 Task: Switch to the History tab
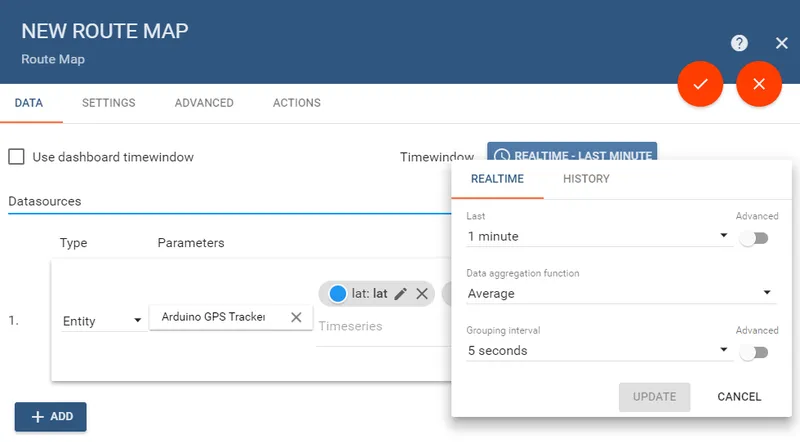(x=586, y=179)
